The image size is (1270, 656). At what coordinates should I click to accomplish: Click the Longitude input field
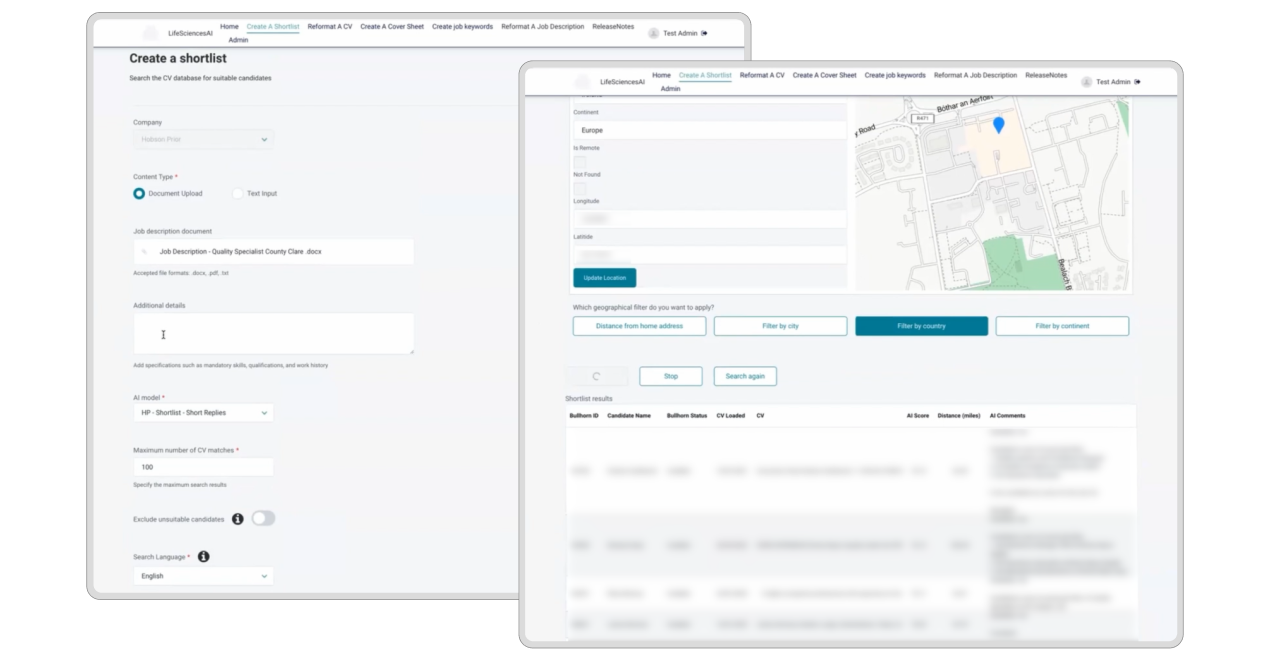point(710,218)
